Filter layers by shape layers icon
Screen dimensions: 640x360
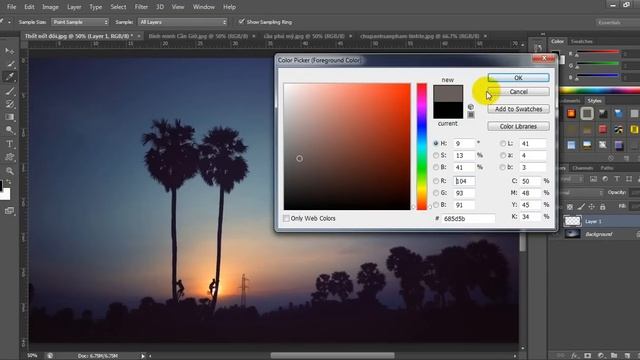(629, 179)
